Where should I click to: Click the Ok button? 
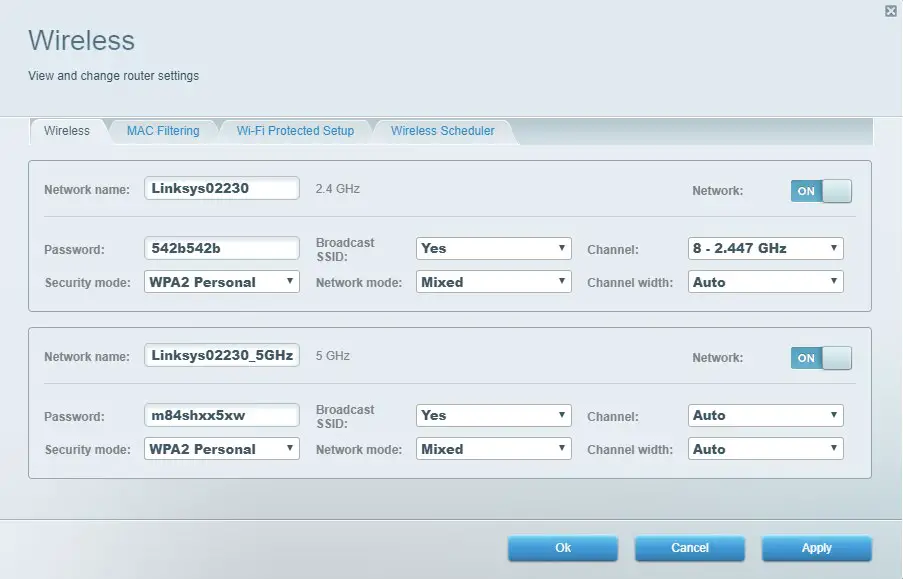pyautogui.click(x=563, y=548)
